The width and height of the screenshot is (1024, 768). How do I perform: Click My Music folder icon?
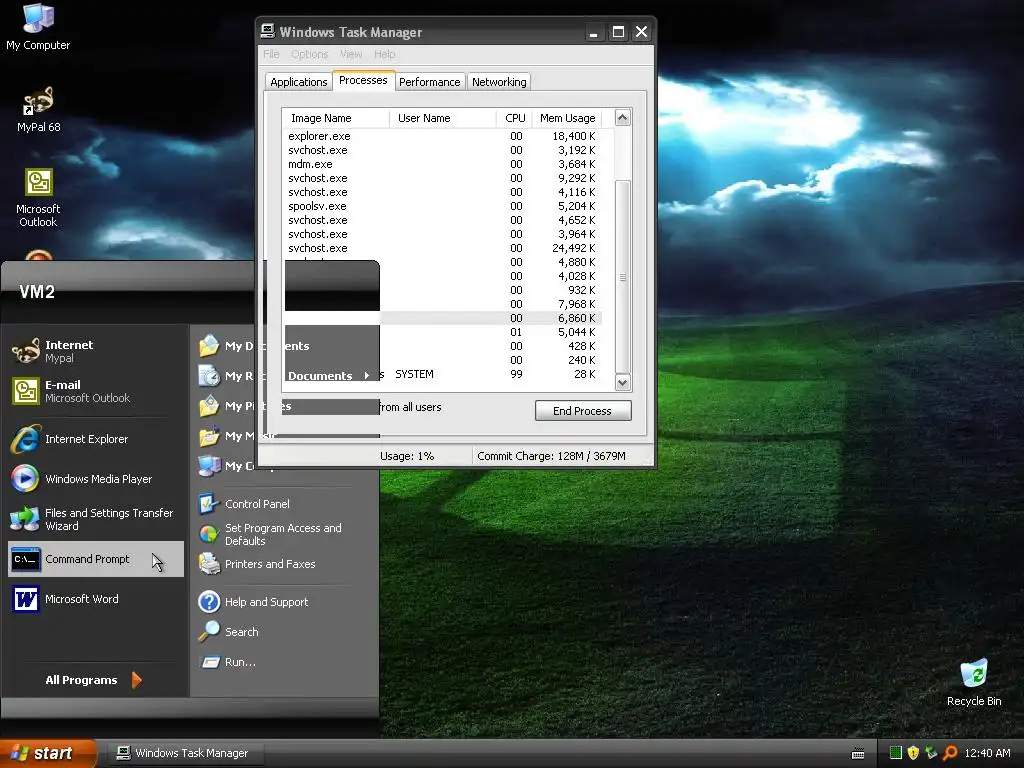tap(209, 436)
